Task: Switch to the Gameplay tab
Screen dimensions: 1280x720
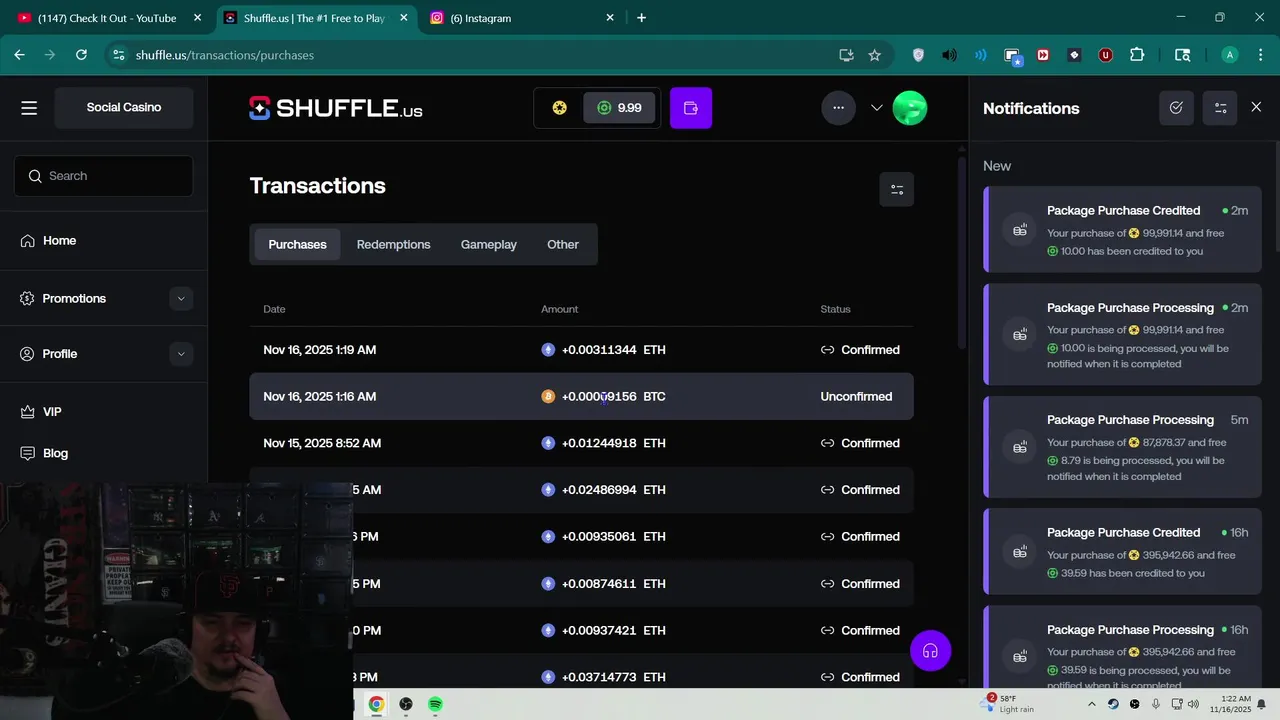Action: (489, 244)
